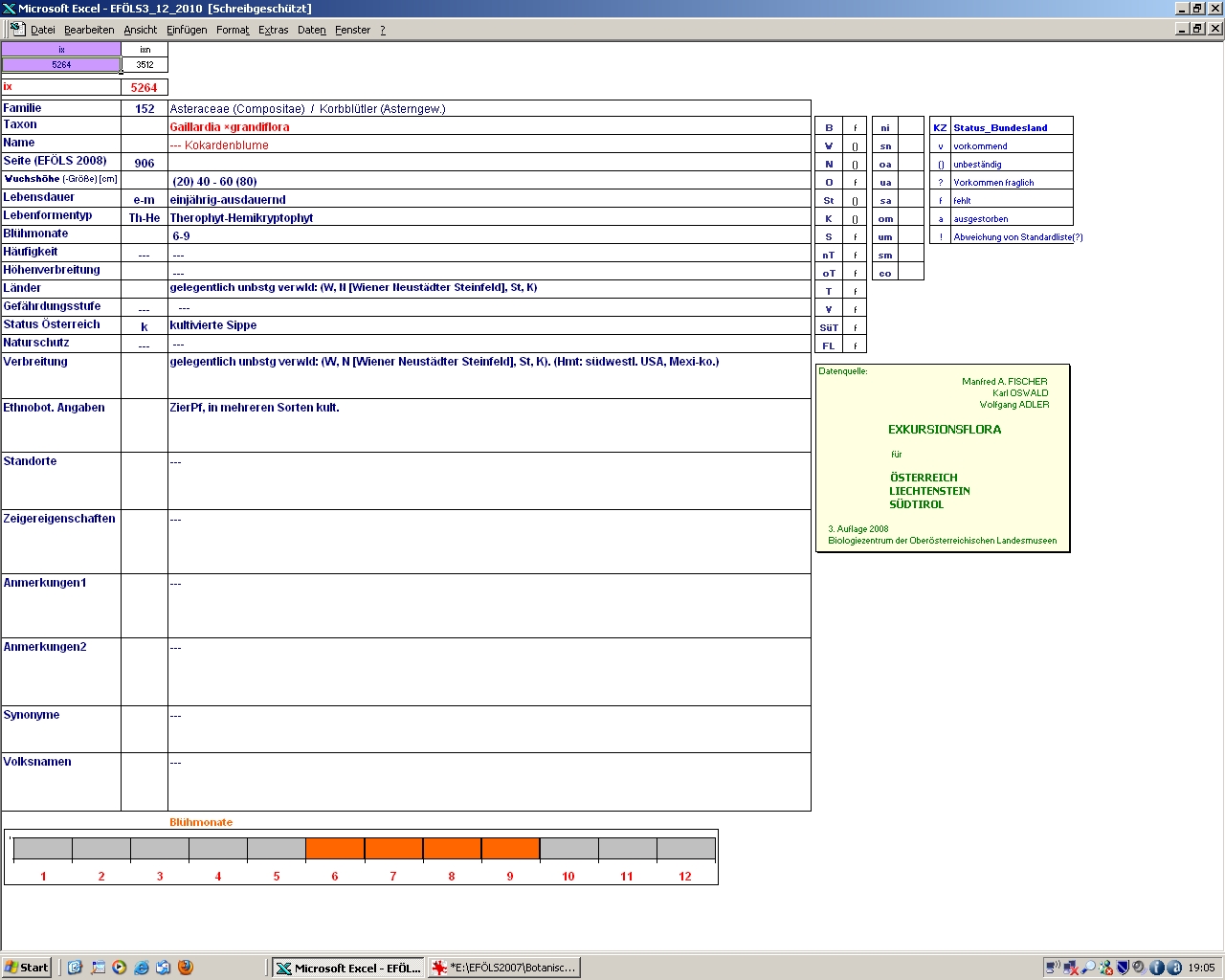Restore the workbook window inside Excel
Viewport: 1225px width, 980px height.
point(1197,29)
